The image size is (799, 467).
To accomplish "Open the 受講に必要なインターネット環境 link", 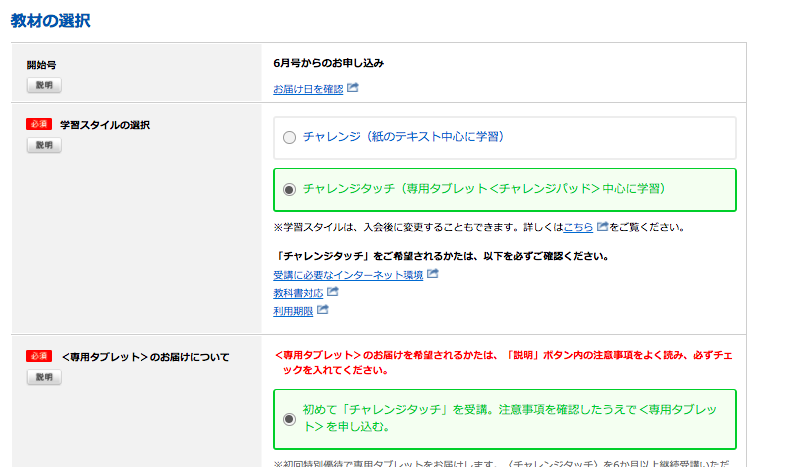I will click(348, 275).
